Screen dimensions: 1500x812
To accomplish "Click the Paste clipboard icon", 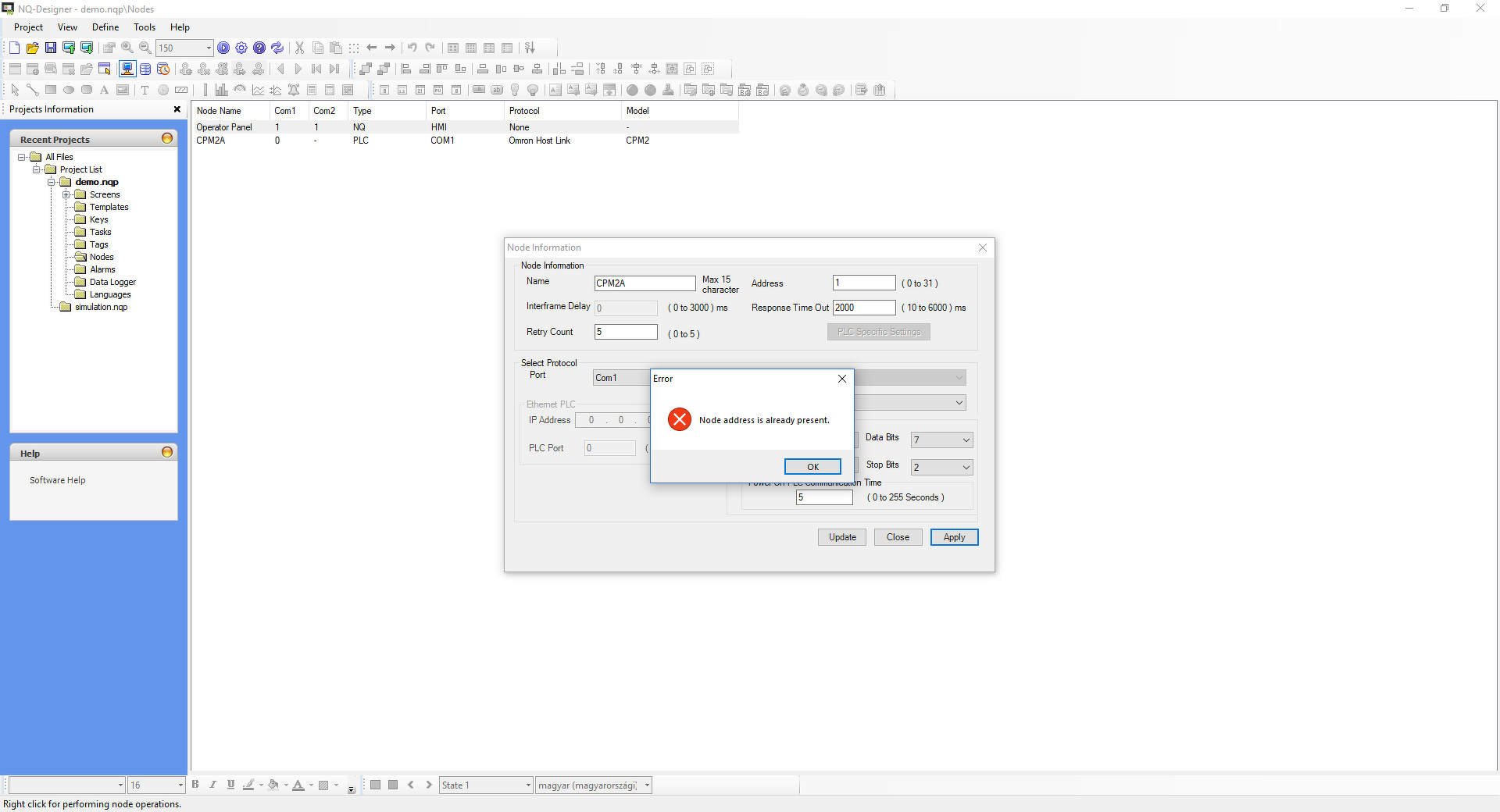I will click(336, 48).
